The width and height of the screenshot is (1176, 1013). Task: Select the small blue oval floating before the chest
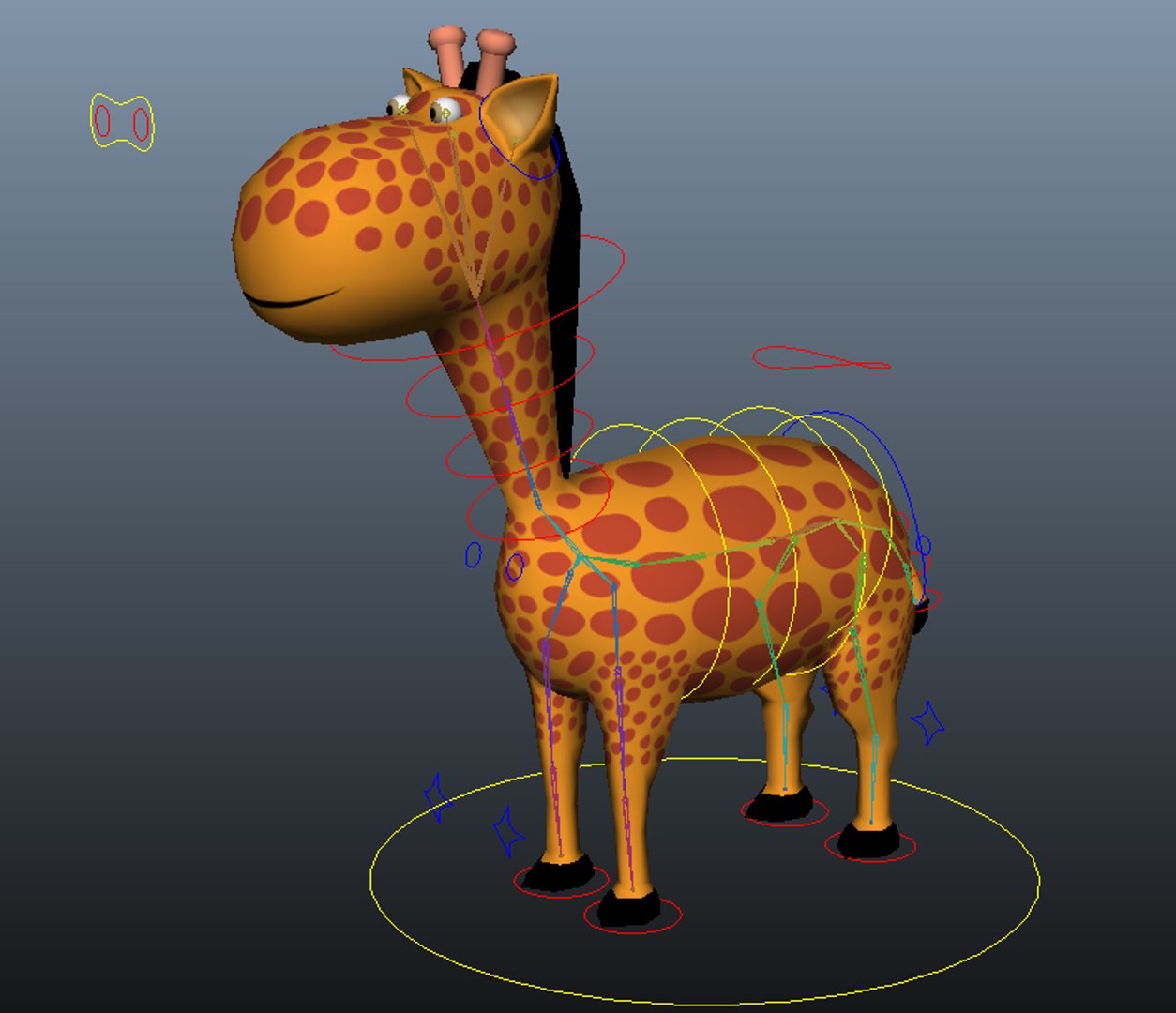point(474,554)
